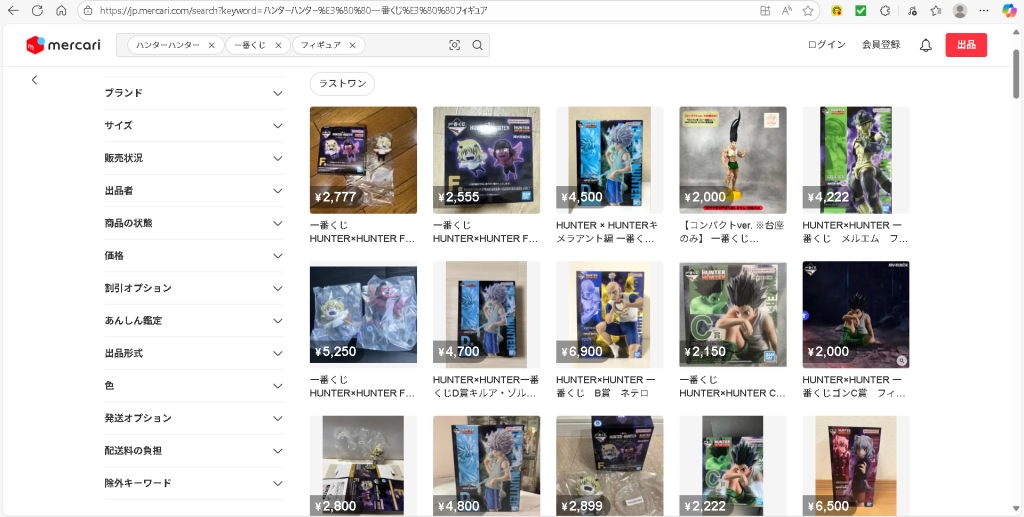Click the red 出品 button

coord(967,45)
